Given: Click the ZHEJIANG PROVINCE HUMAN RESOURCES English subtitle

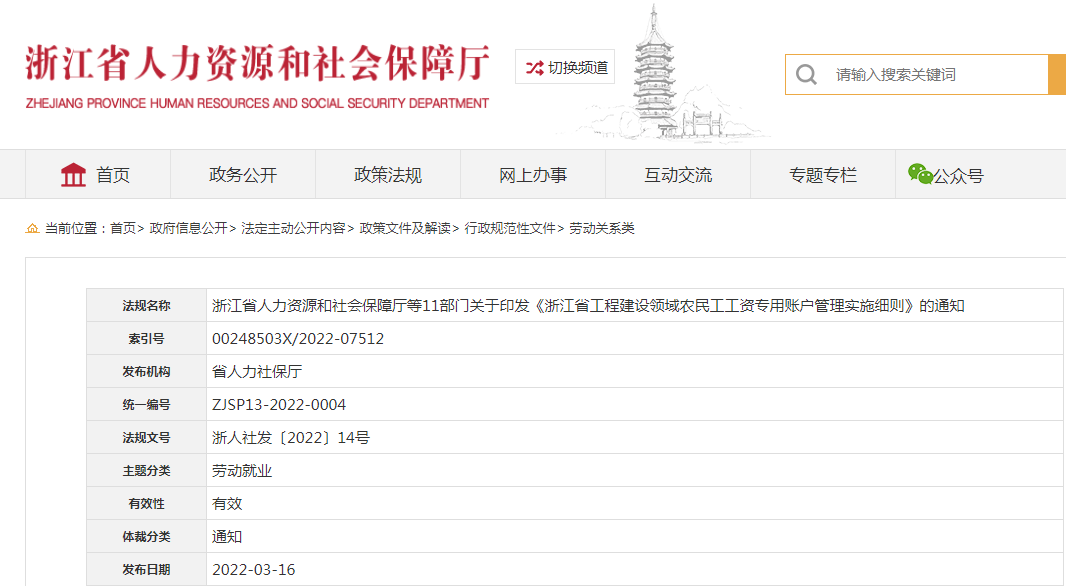Looking at the screenshot, I should (257, 103).
